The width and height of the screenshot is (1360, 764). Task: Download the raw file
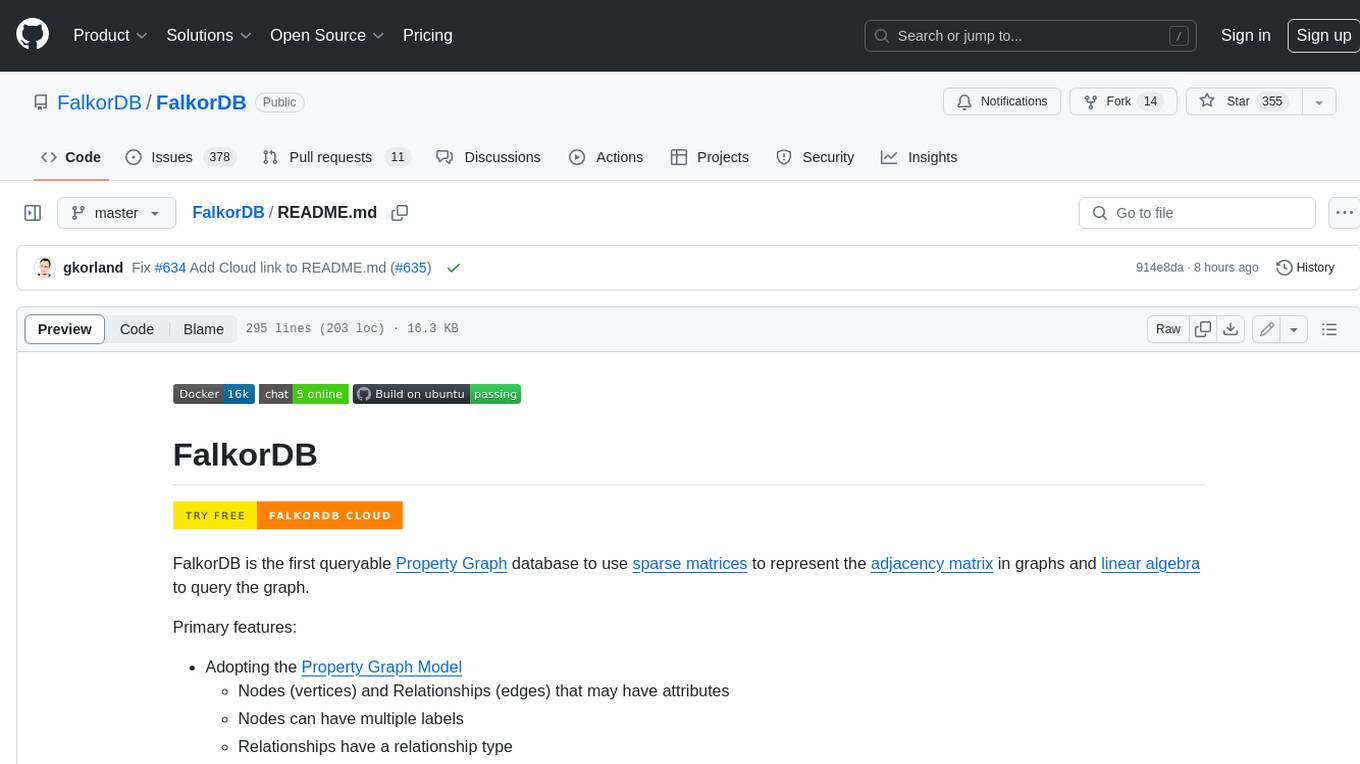point(1231,329)
